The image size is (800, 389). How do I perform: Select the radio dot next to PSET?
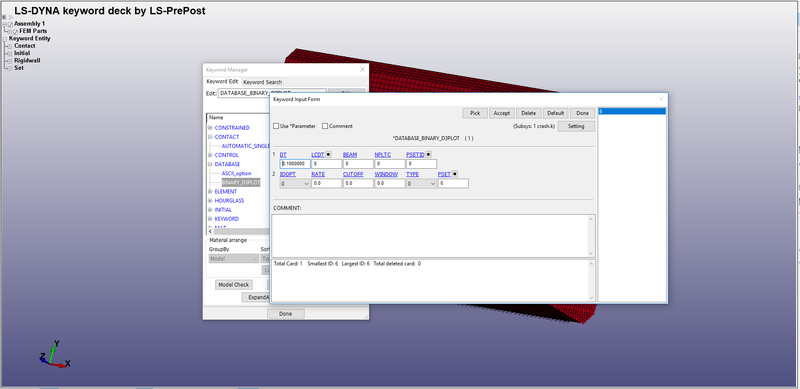455,174
